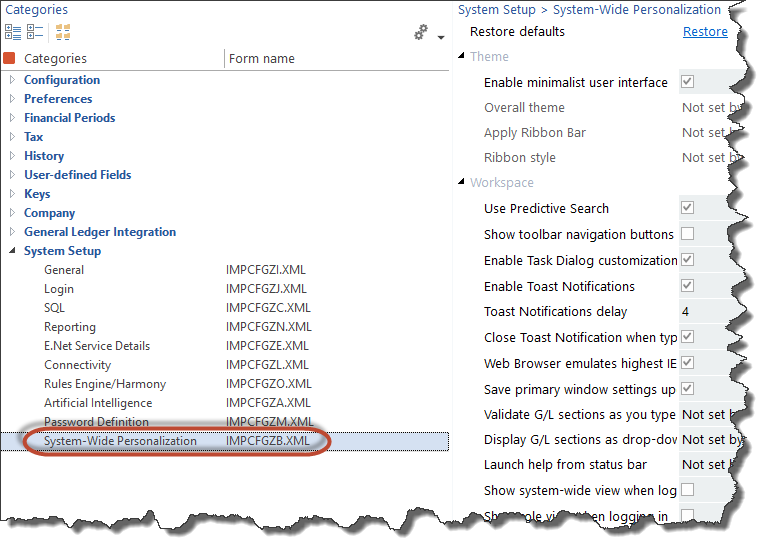Expand the Configuration category
771x553 pixels.
pos(12,80)
